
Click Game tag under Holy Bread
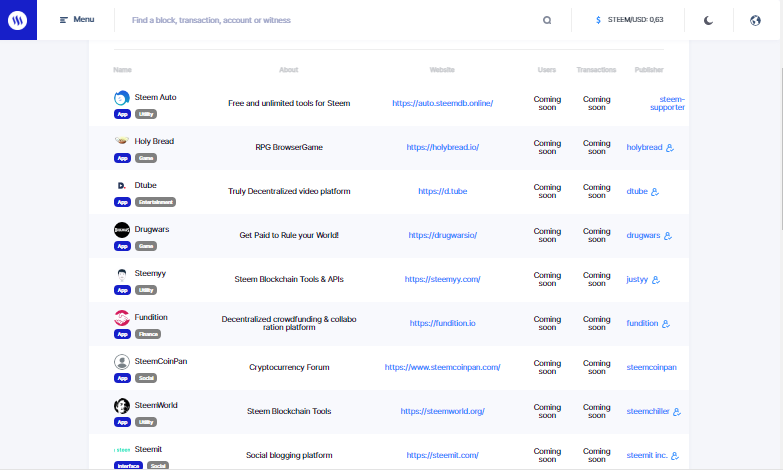pos(146,158)
